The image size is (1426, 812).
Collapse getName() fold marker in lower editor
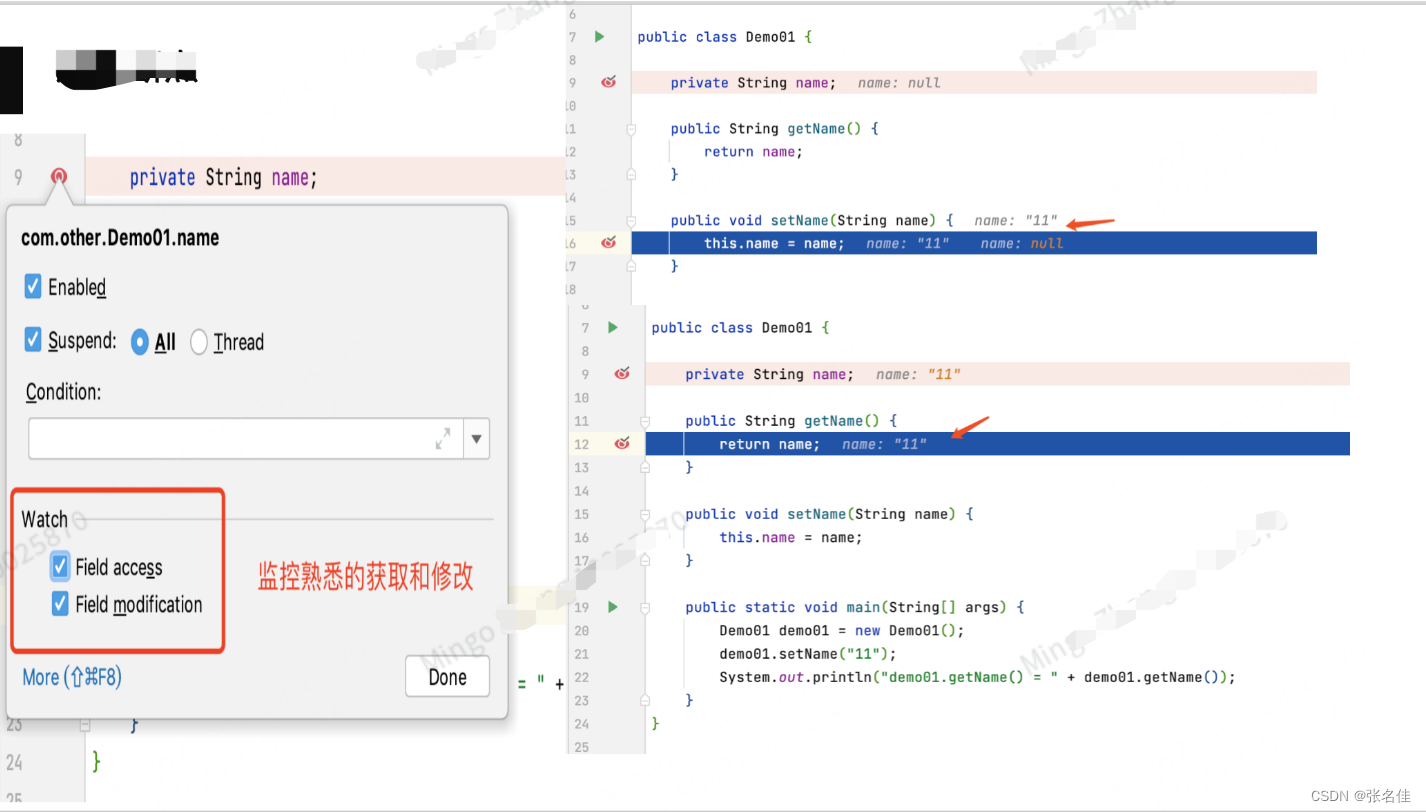pos(645,421)
